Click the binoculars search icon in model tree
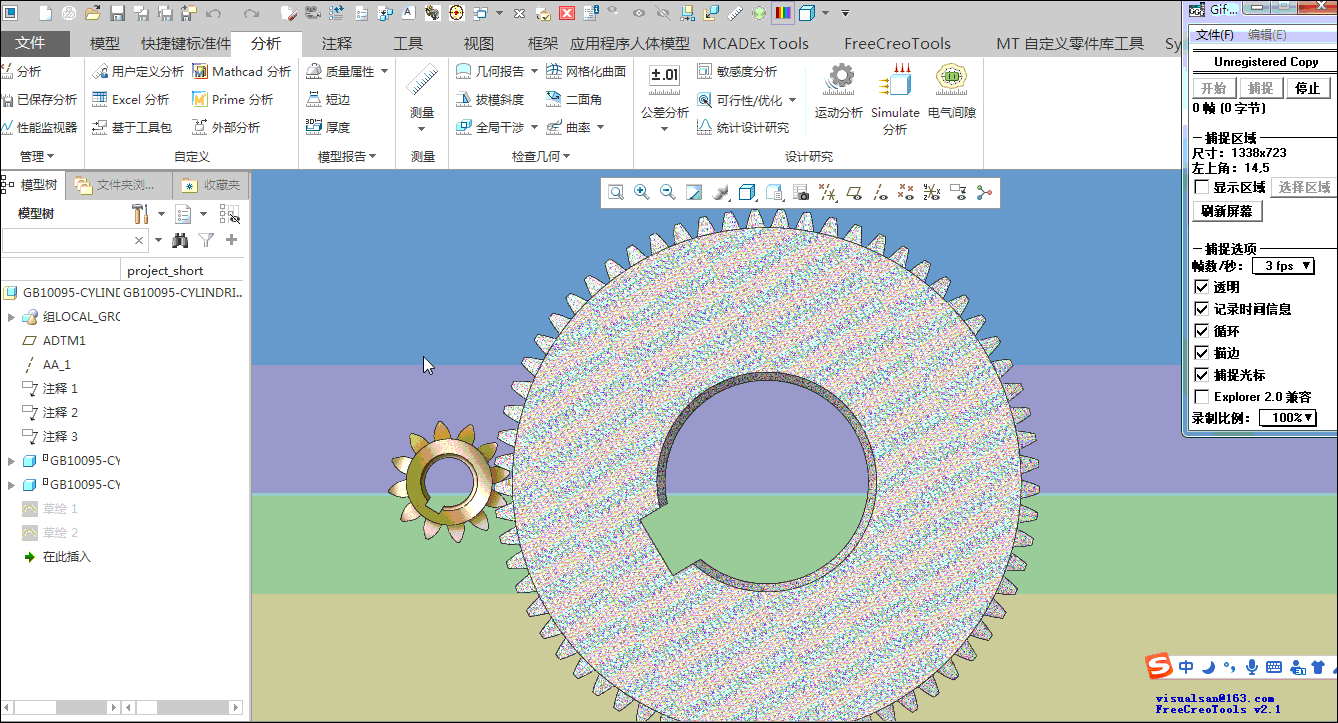Screen dimensions: 1338x723 point(180,240)
